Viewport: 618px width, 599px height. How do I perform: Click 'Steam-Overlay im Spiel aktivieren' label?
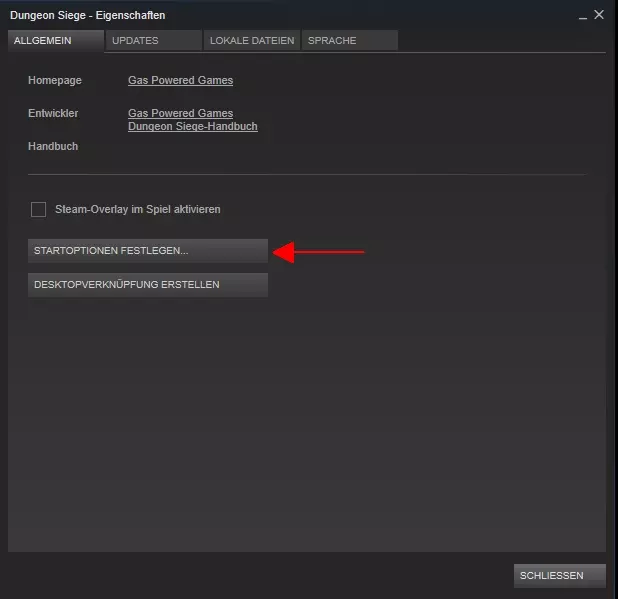[138, 209]
